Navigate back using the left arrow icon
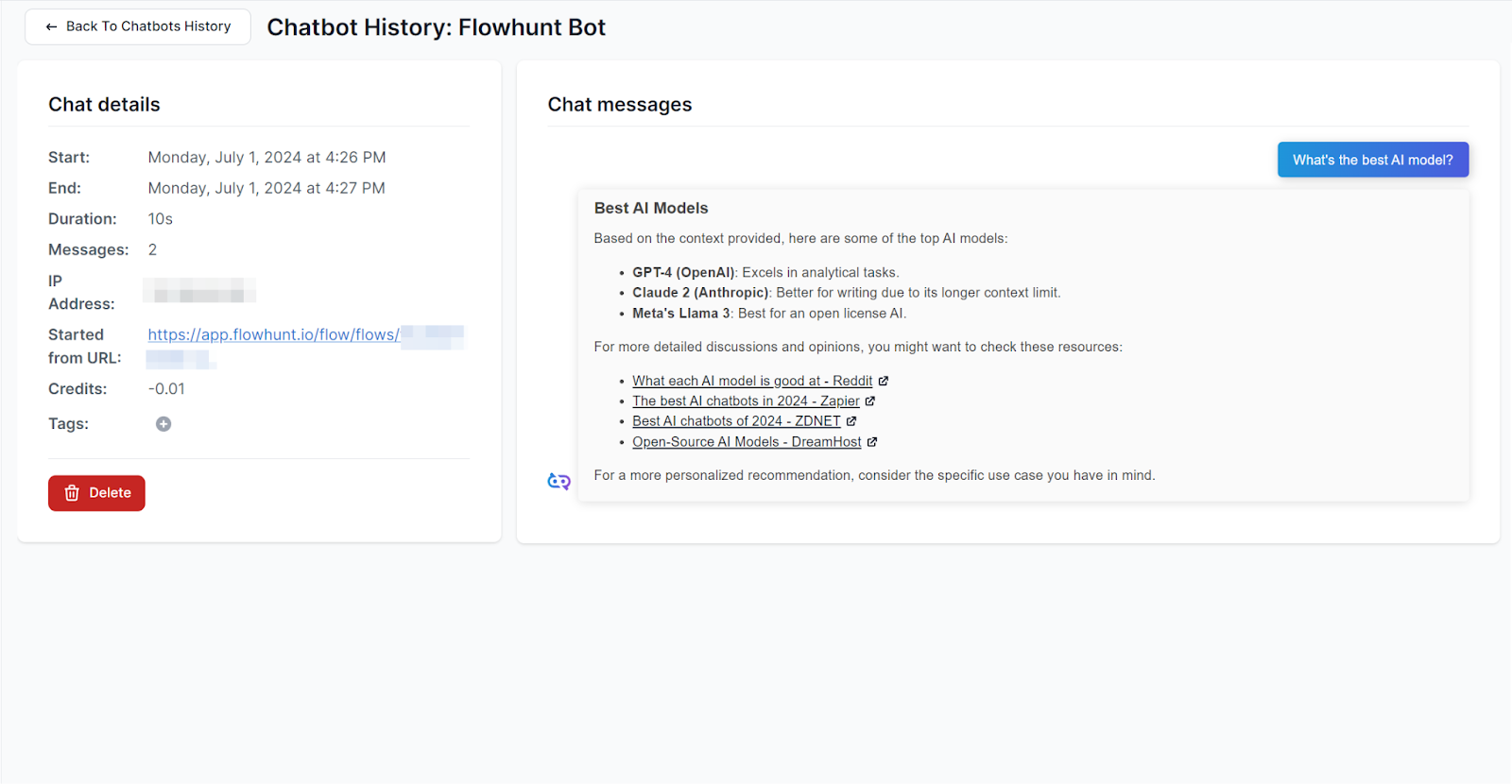This screenshot has height=784, width=1512. point(51,26)
